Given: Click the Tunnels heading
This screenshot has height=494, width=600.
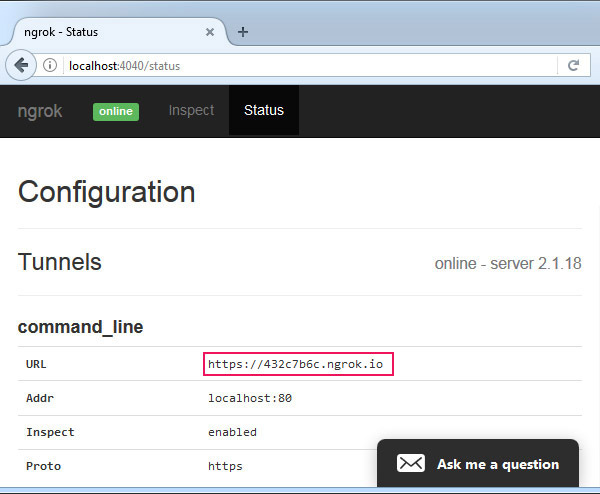Looking at the screenshot, I should [60, 262].
